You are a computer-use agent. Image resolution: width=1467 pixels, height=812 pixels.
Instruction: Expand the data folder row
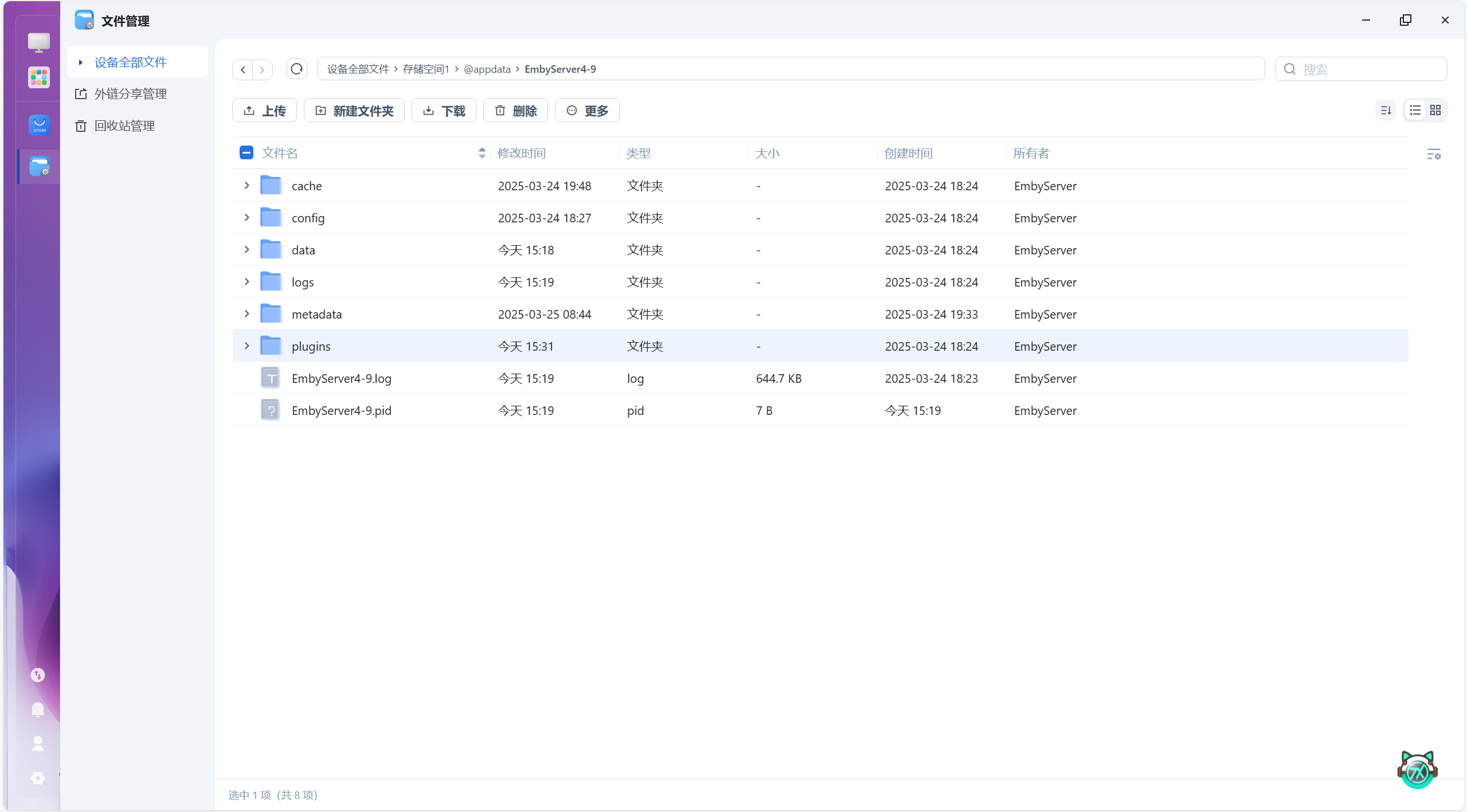247,249
